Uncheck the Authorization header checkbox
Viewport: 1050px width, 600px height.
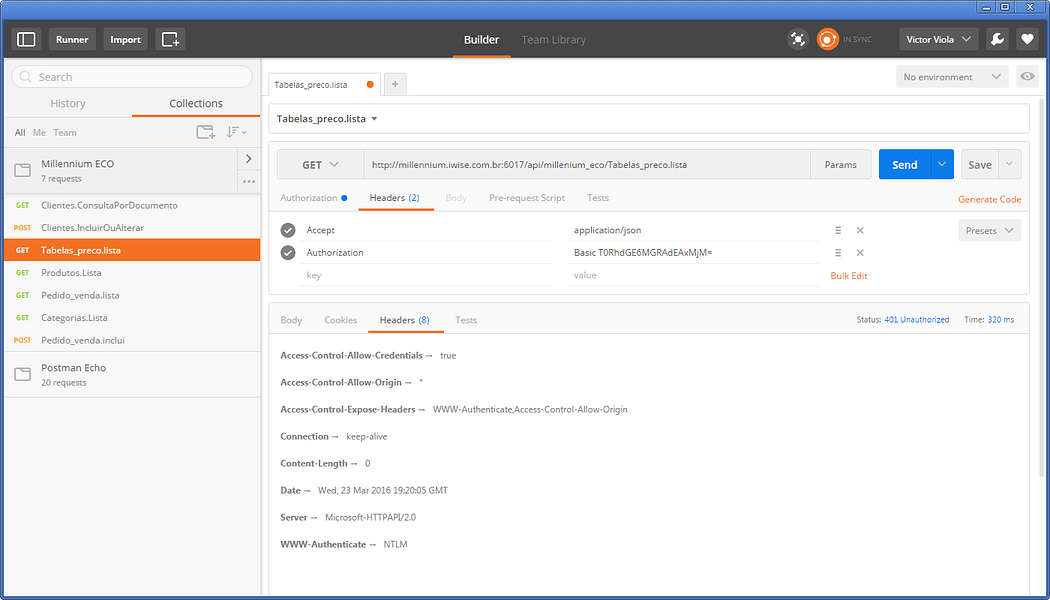pyautogui.click(x=288, y=252)
